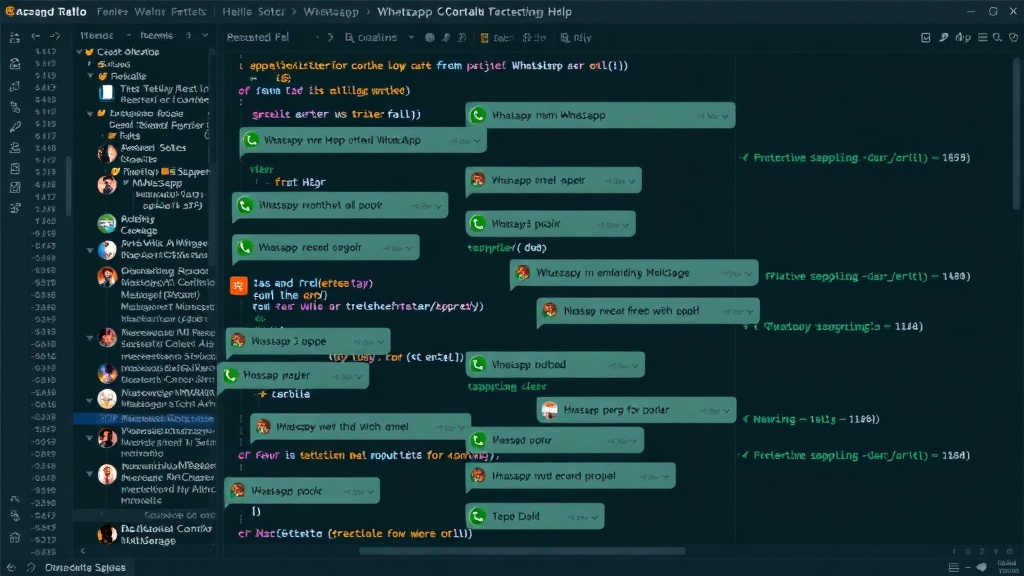Click the green 'Protertive sappling' line ending 1659
This screenshot has width=1024, height=576.
coord(856,158)
